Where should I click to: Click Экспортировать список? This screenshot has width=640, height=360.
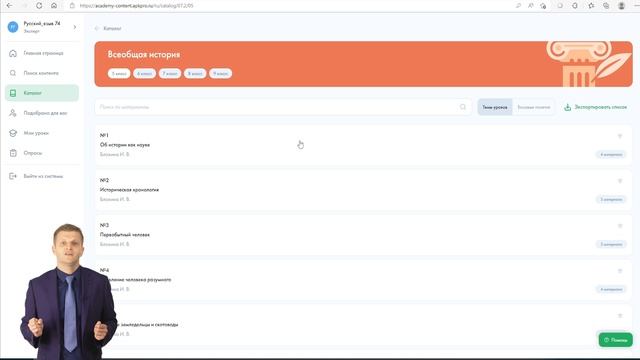click(596, 107)
